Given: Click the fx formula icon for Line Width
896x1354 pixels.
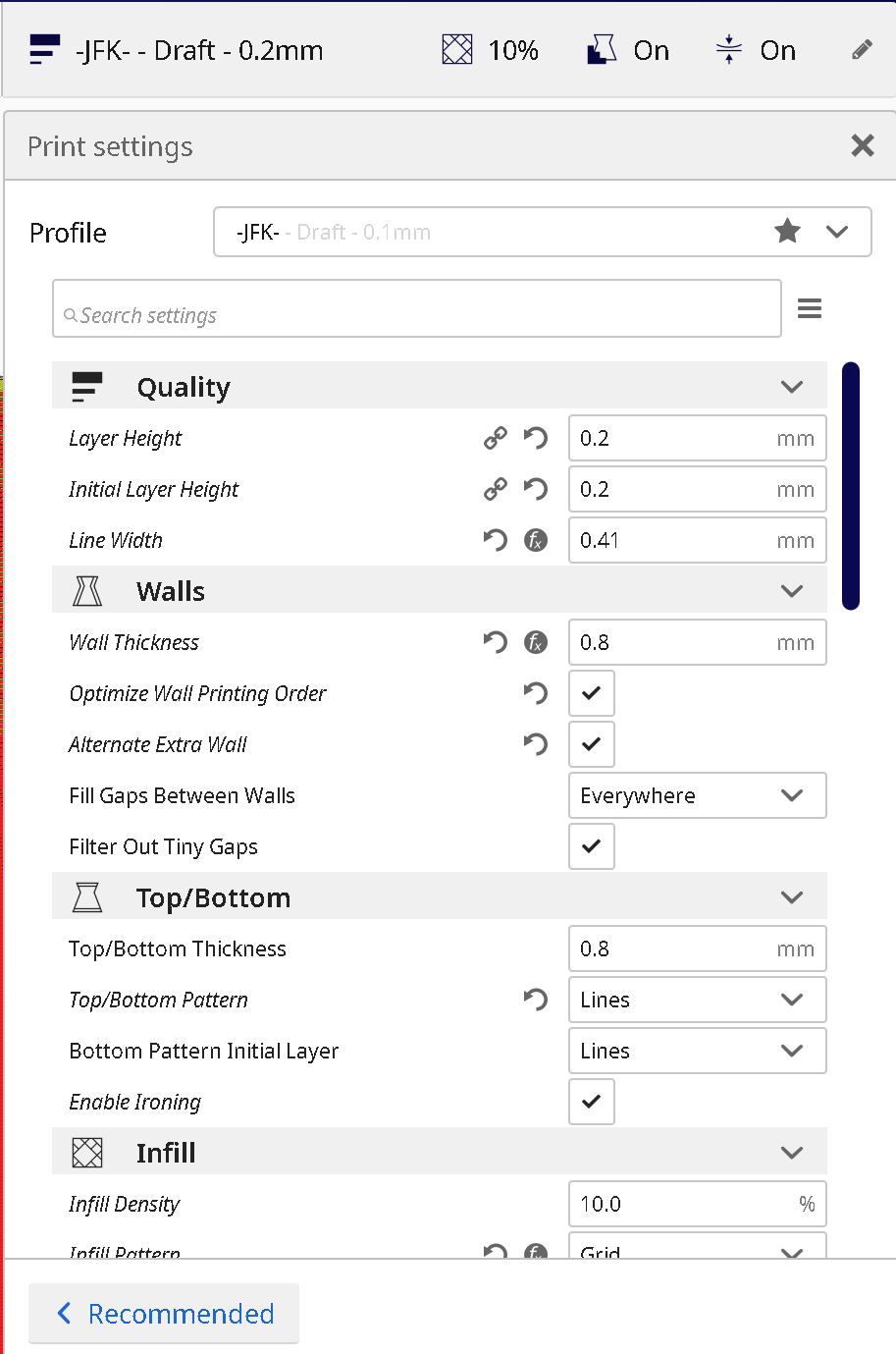Looking at the screenshot, I should click(536, 540).
